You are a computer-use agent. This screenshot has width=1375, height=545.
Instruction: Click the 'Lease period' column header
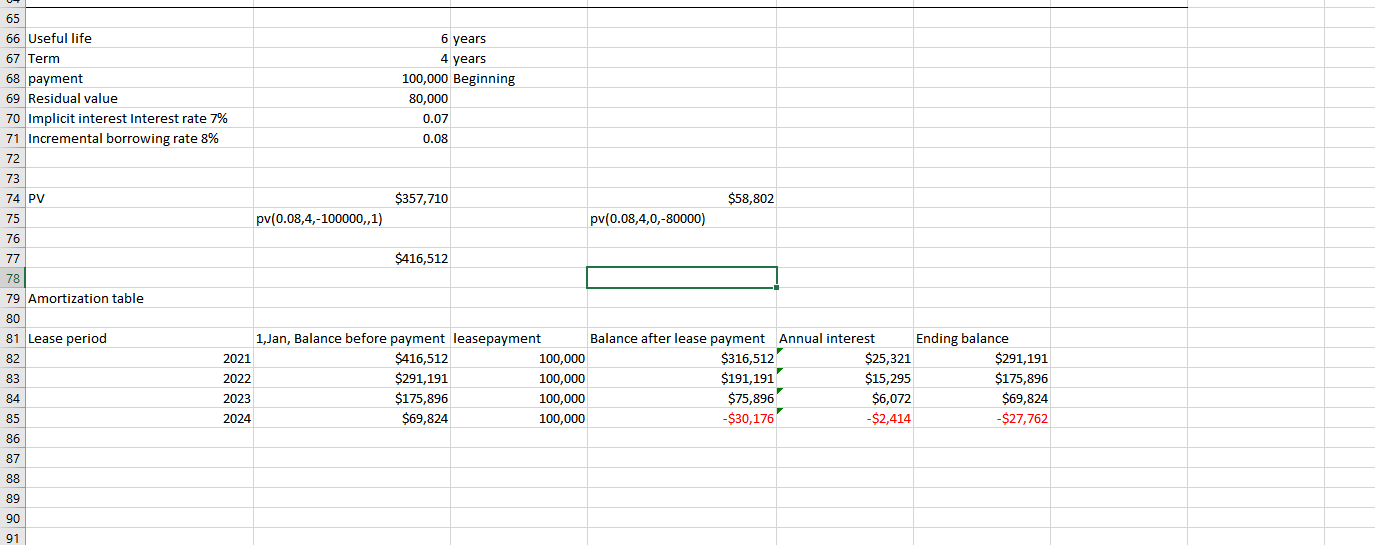tap(139, 338)
